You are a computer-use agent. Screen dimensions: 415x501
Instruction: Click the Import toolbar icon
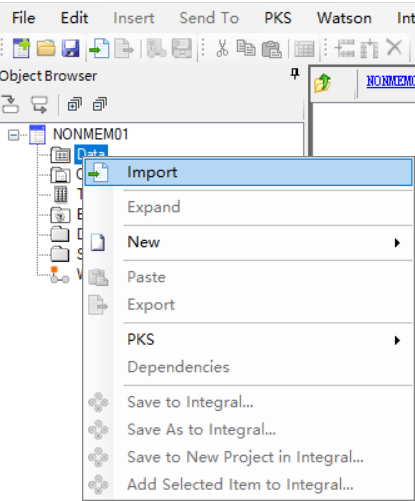tap(99, 48)
